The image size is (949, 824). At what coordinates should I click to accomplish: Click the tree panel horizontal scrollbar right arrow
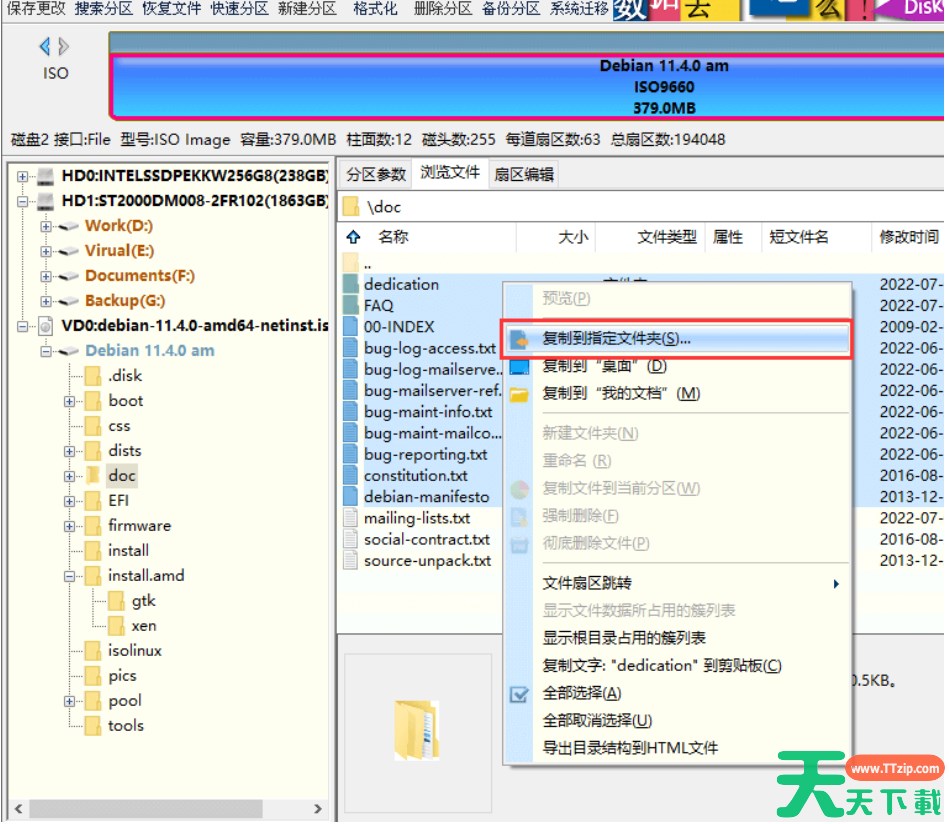point(318,808)
